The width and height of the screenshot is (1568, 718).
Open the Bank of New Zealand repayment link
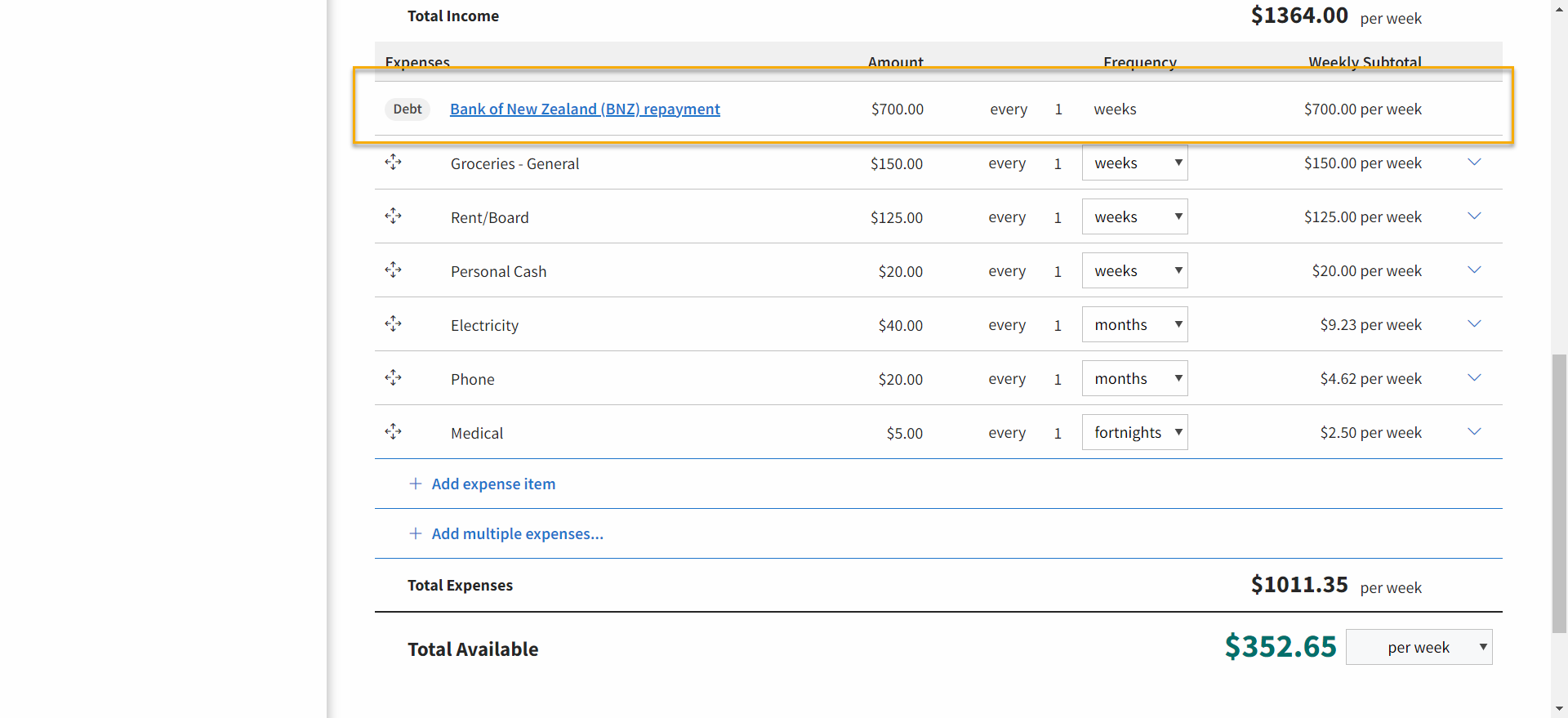point(585,109)
